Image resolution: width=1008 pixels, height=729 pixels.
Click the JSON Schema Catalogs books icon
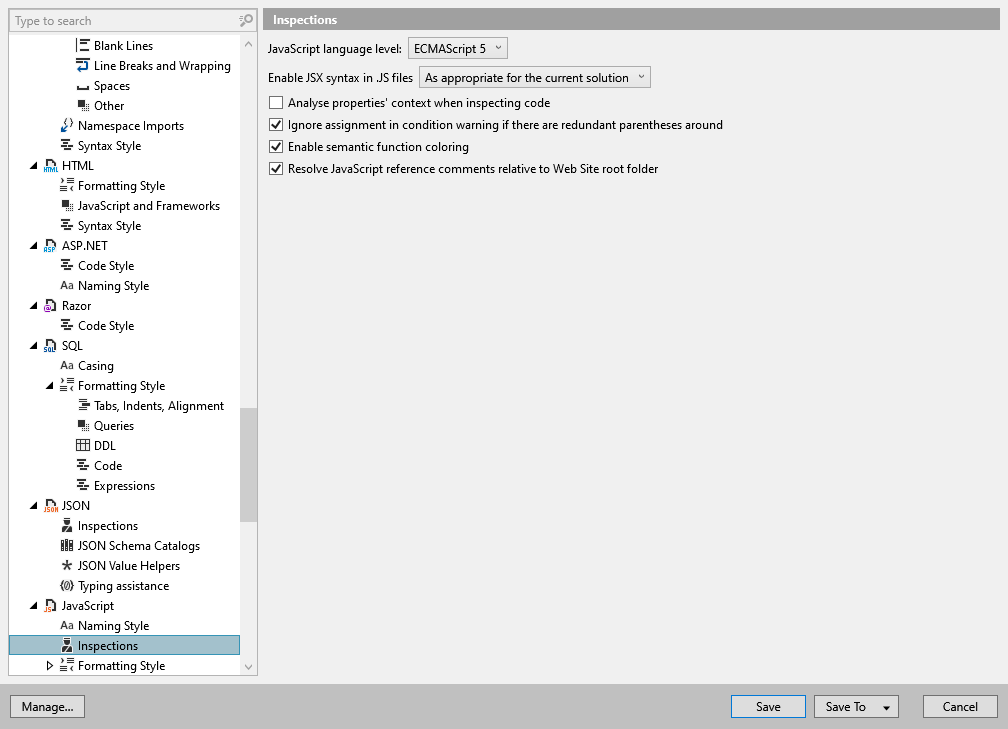[67, 546]
